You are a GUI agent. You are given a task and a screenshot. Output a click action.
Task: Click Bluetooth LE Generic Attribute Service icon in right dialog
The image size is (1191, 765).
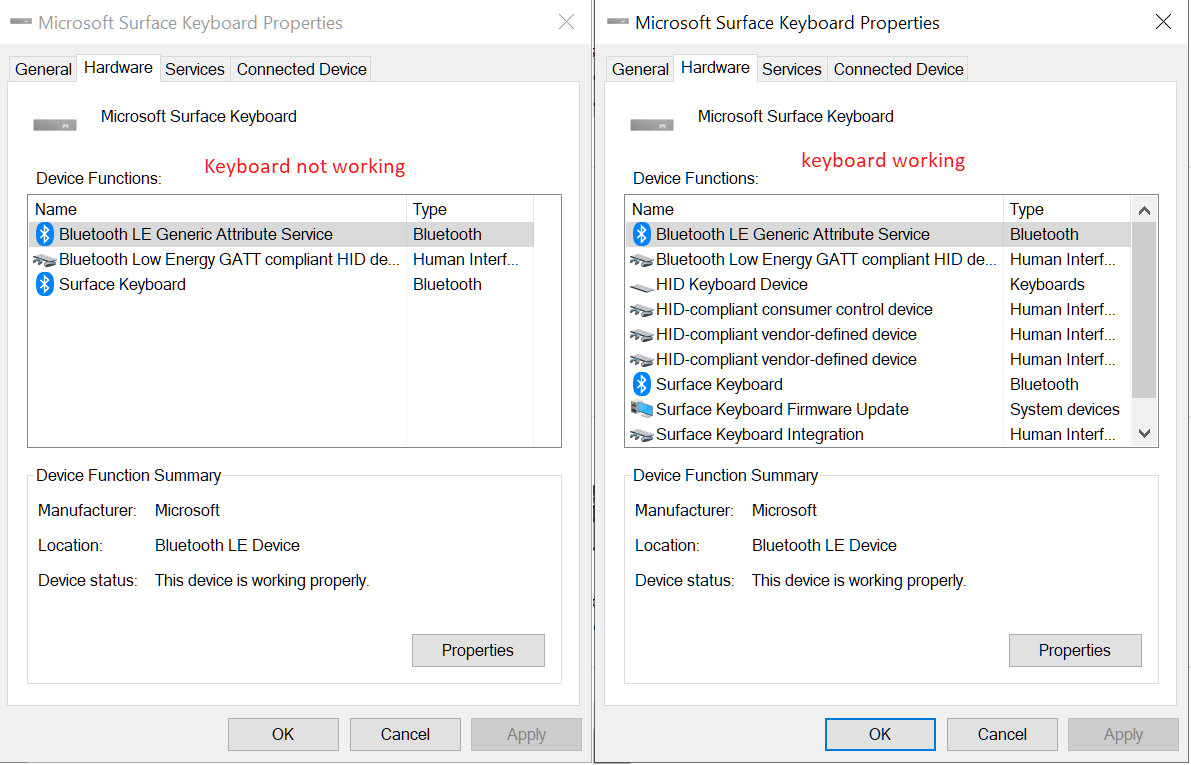pyautogui.click(x=642, y=234)
